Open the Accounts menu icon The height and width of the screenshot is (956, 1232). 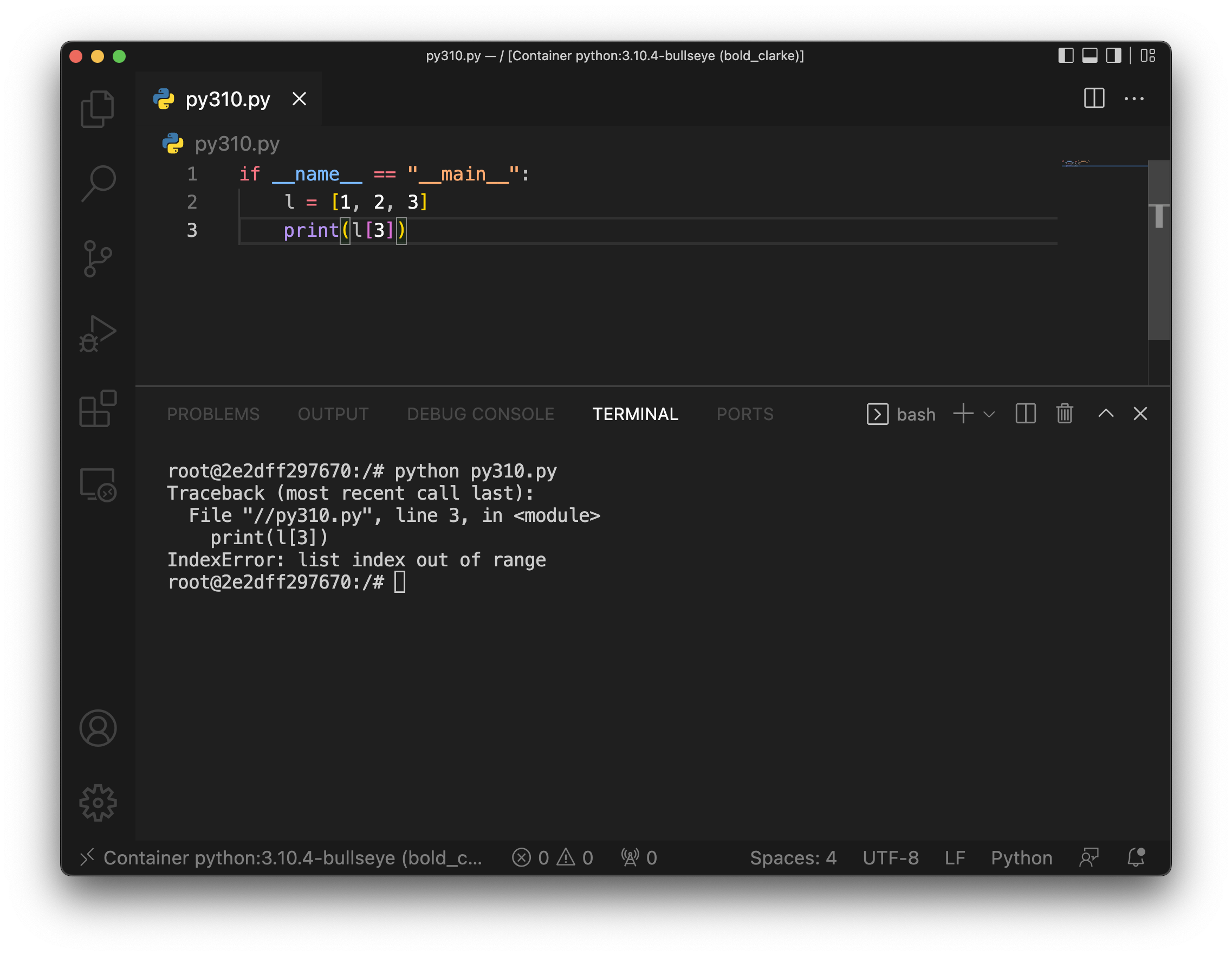(98, 728)
